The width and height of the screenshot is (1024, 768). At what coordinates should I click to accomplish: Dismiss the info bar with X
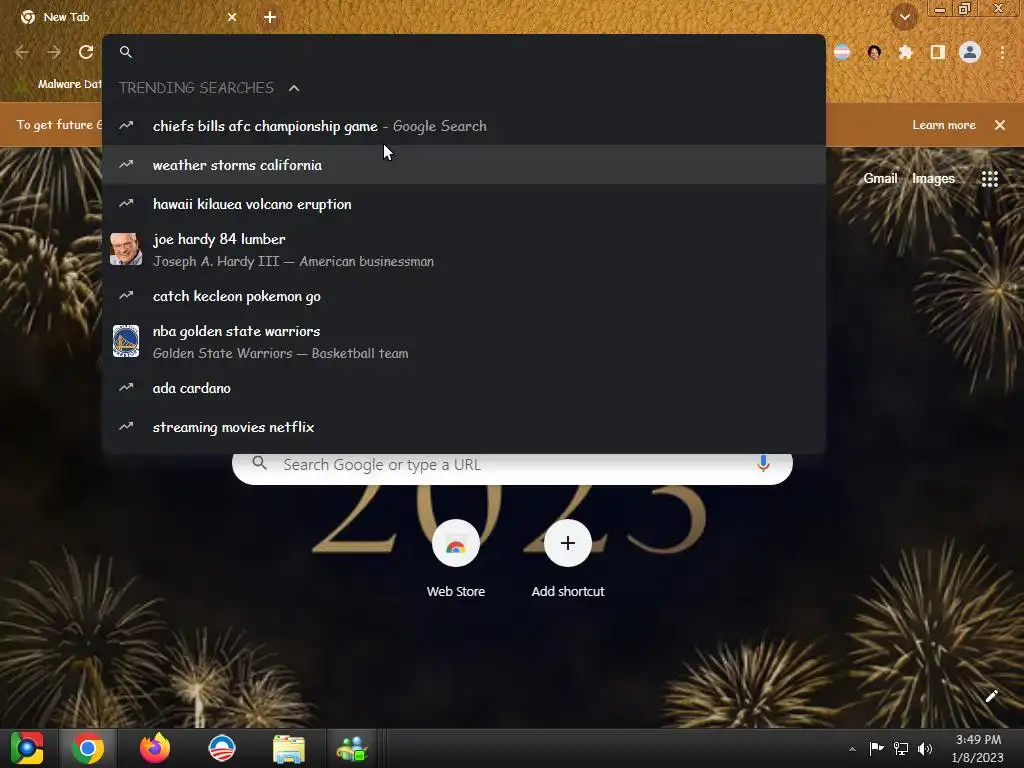pyautogui.click(x=1000, y=125)
